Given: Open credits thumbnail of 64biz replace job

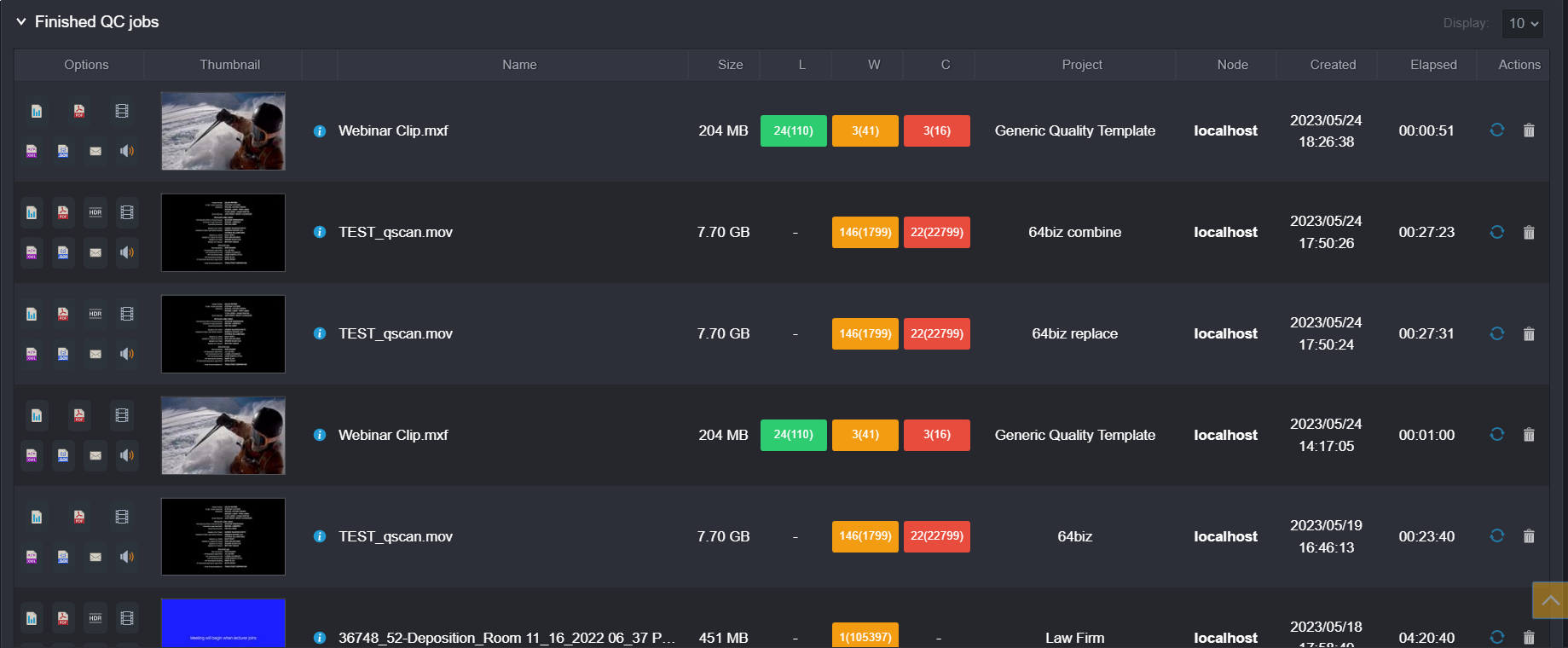Looking at the screenshot, I should [223, 334].
